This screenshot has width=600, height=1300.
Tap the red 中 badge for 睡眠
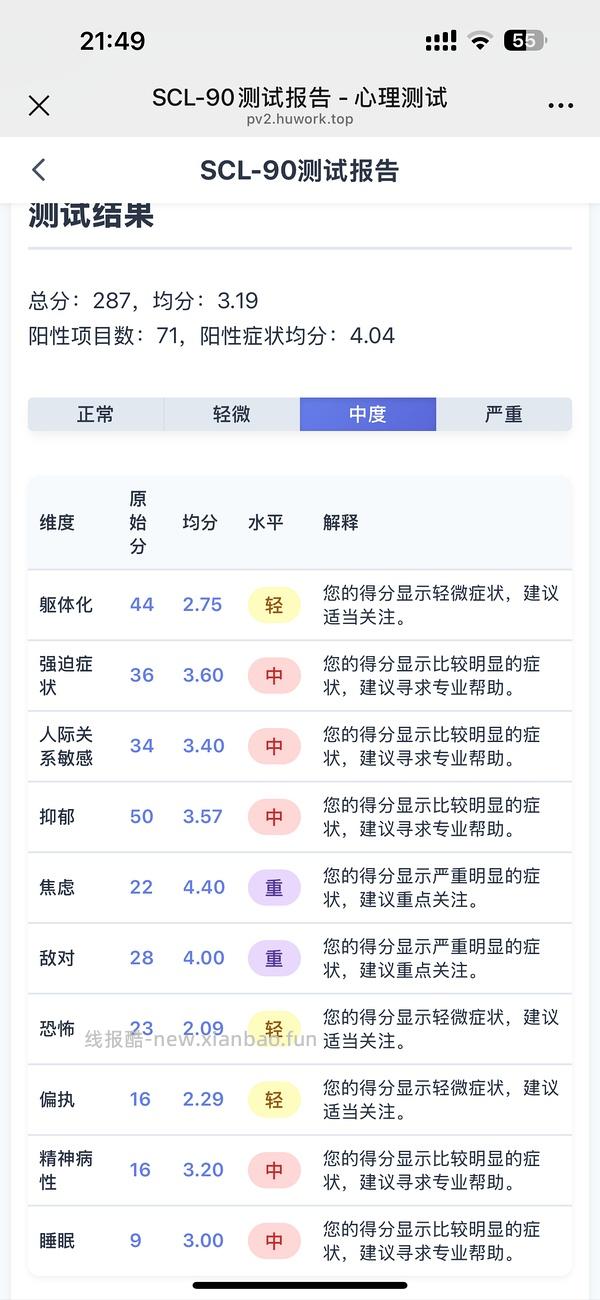click(x=274, y=1240)
